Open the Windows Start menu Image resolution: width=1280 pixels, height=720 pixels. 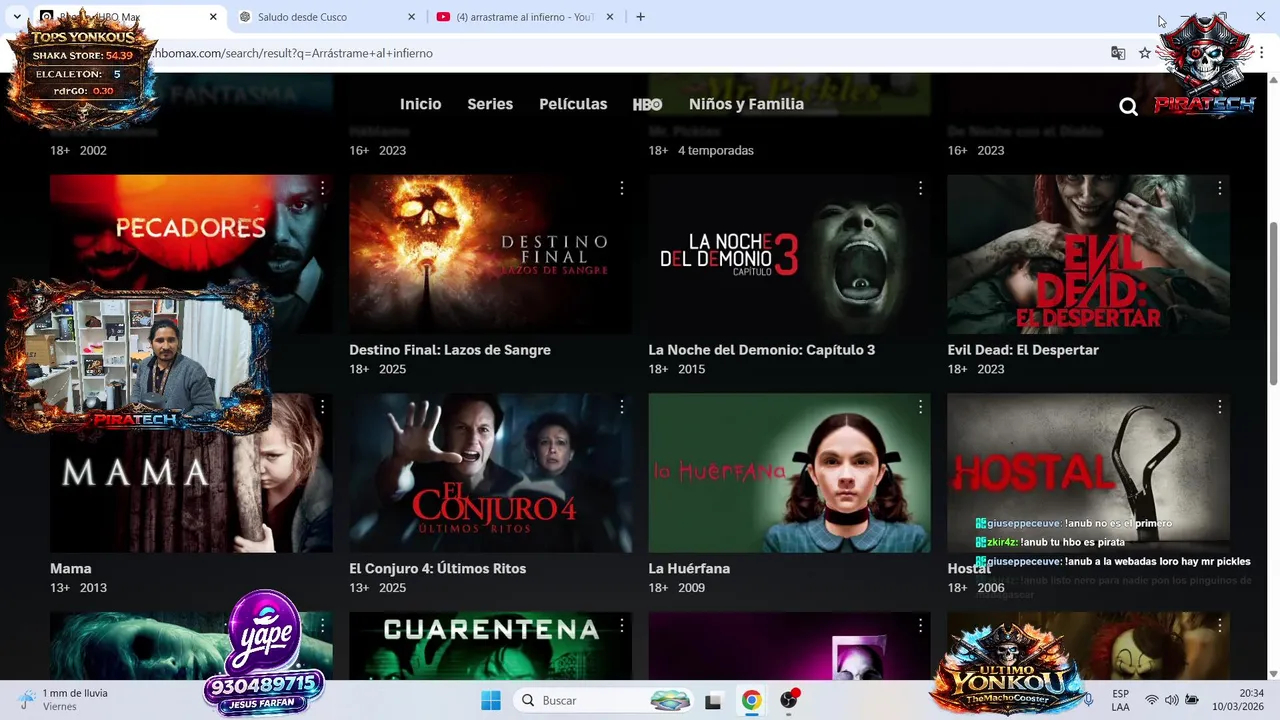tap(491, 700)
